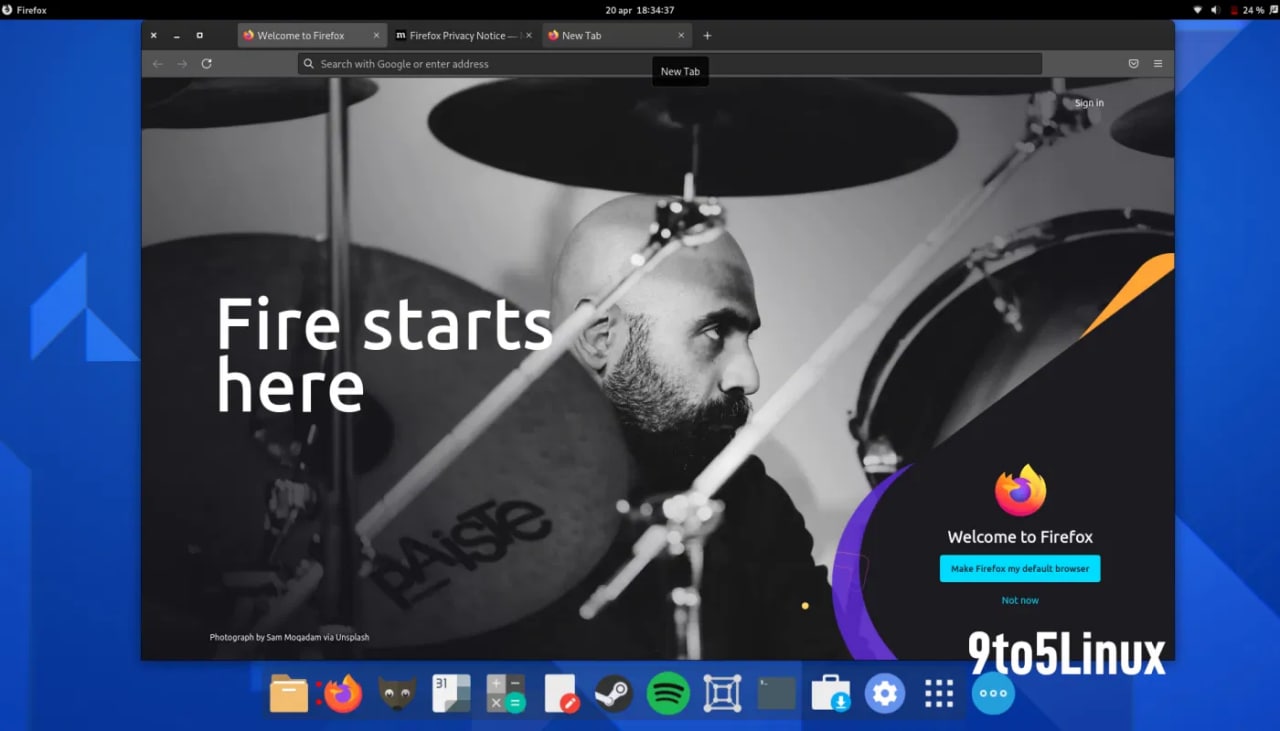Save page with the Pocket icon
The height and width of the screenshot is (731, 1280).
point(1133,64)
